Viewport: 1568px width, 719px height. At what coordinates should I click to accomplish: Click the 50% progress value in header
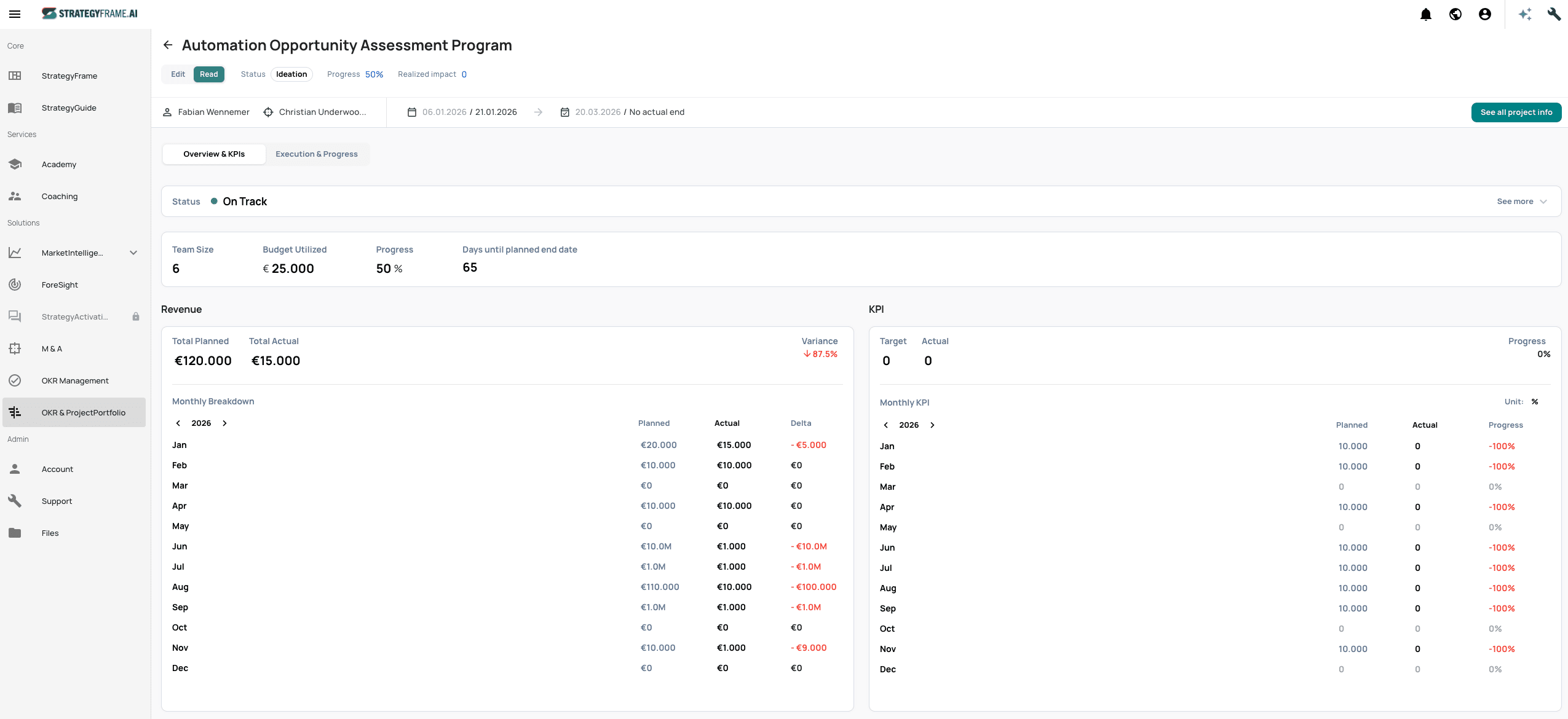coord(374,74)
